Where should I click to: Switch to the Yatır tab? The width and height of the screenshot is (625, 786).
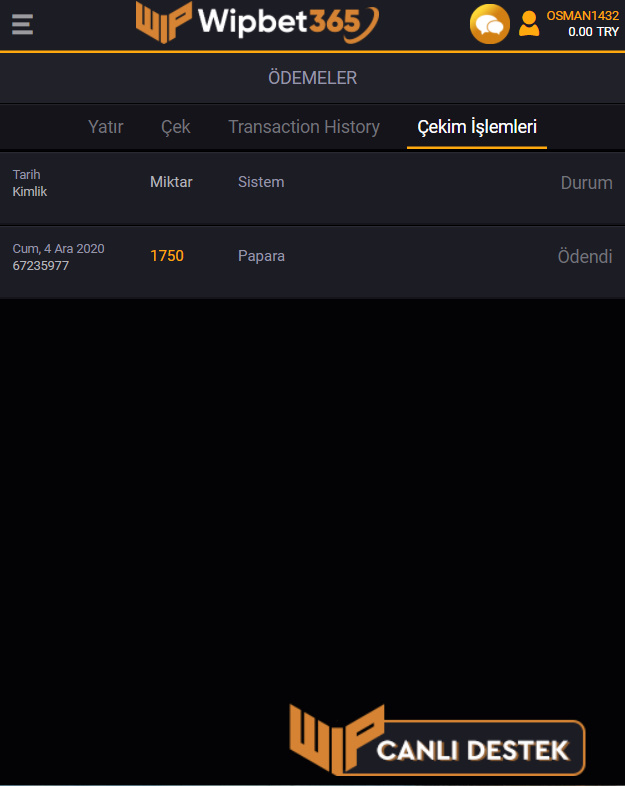(105, 127)
